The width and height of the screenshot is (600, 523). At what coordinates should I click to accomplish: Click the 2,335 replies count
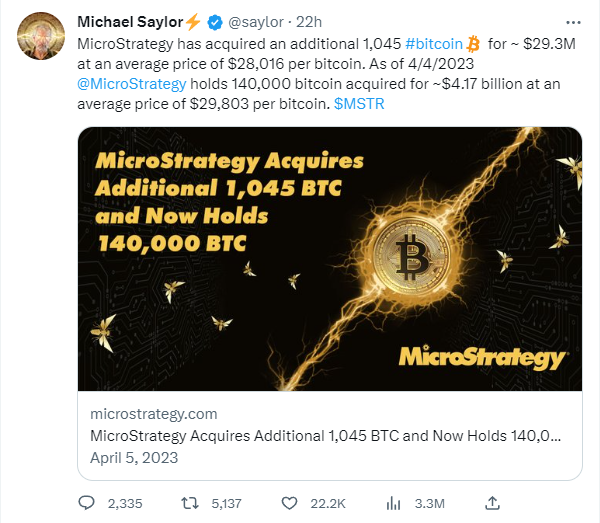tap(125, 503)
